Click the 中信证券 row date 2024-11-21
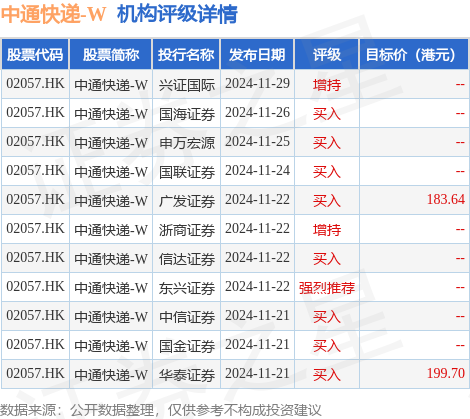 257,316
